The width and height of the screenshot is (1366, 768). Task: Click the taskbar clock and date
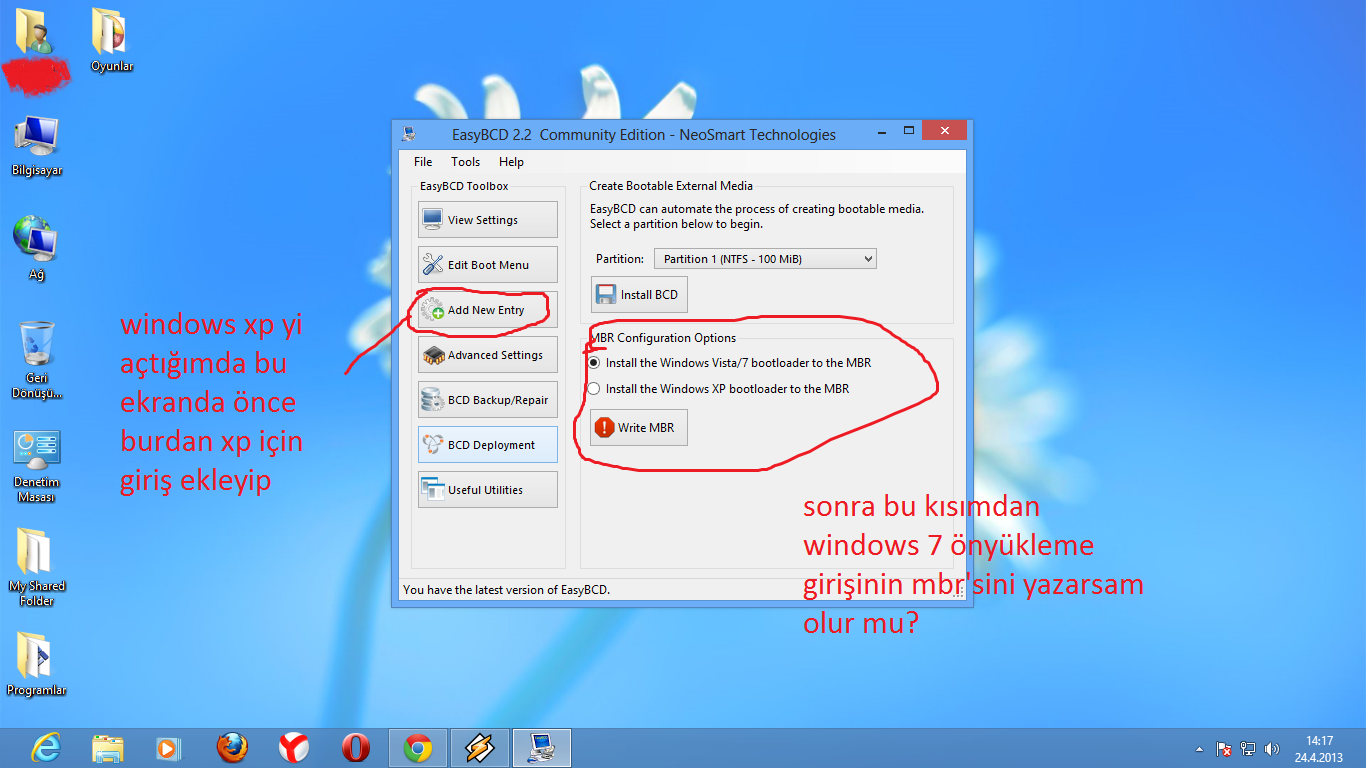click(x=1319, y=748)
